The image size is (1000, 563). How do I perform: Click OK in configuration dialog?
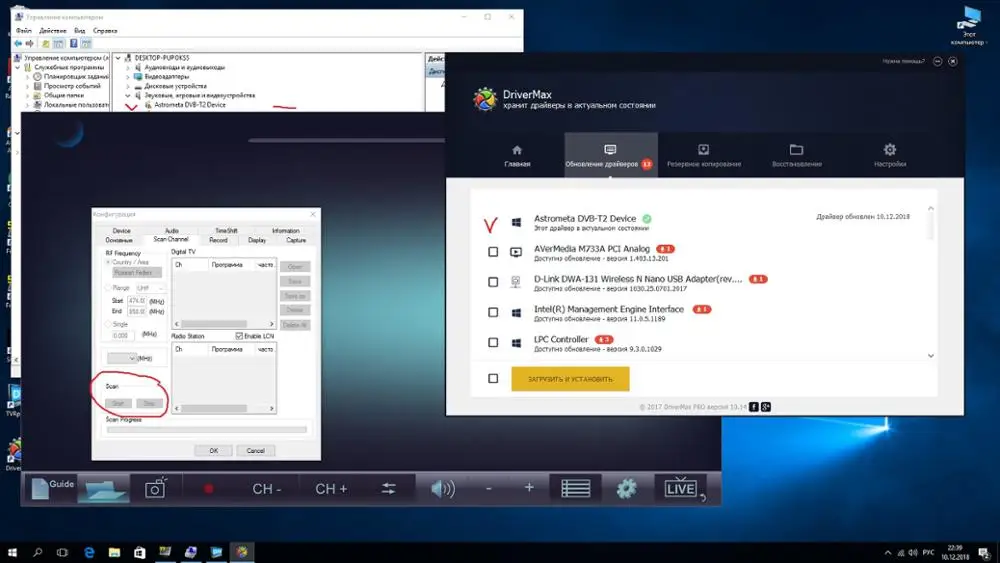coord(214,450)
